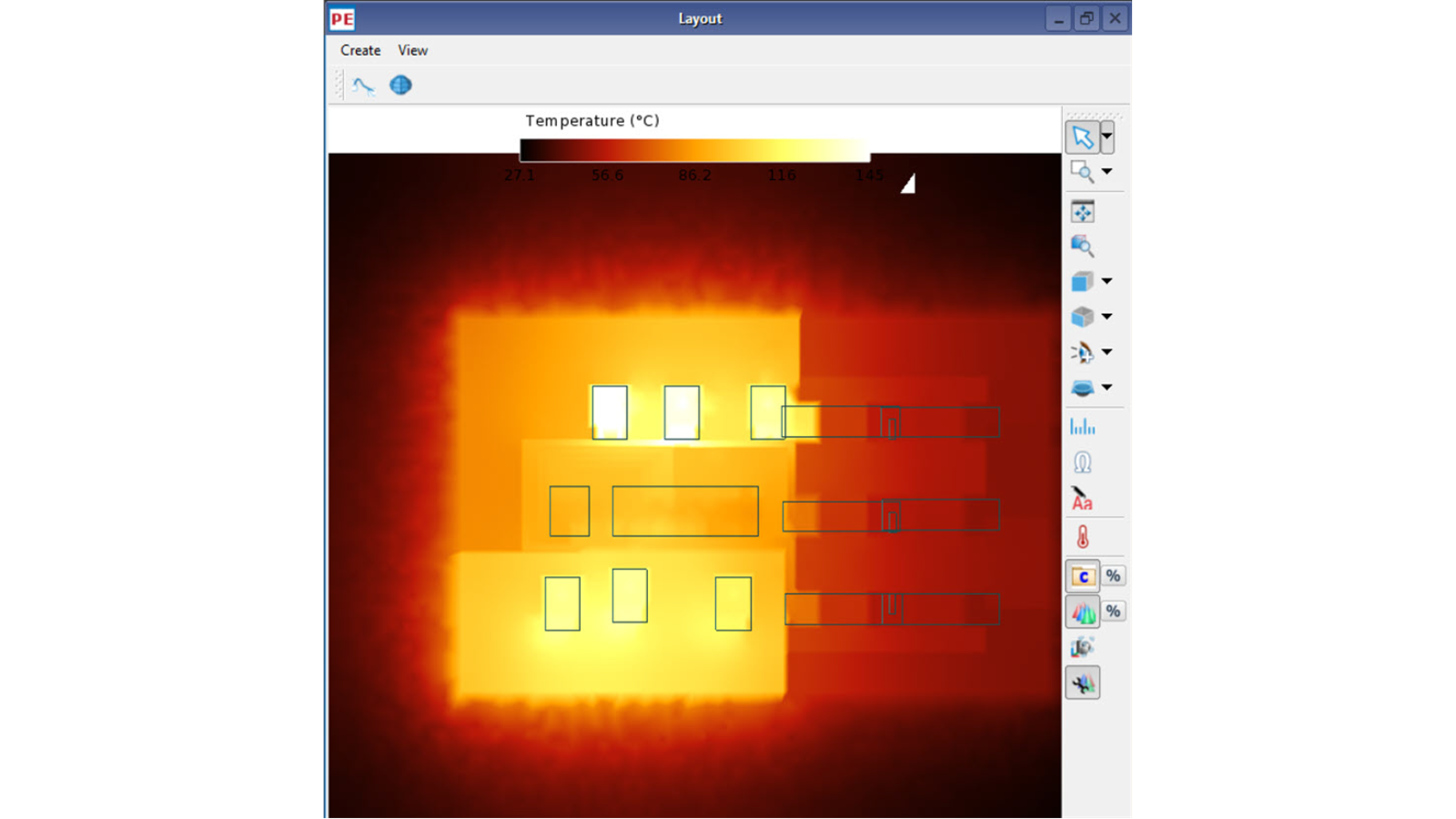Toggle the folder C color display button
Image resolution: width=1456 pixels, height=819 pixels.
pyautogui.click(x=1082, y=576)
